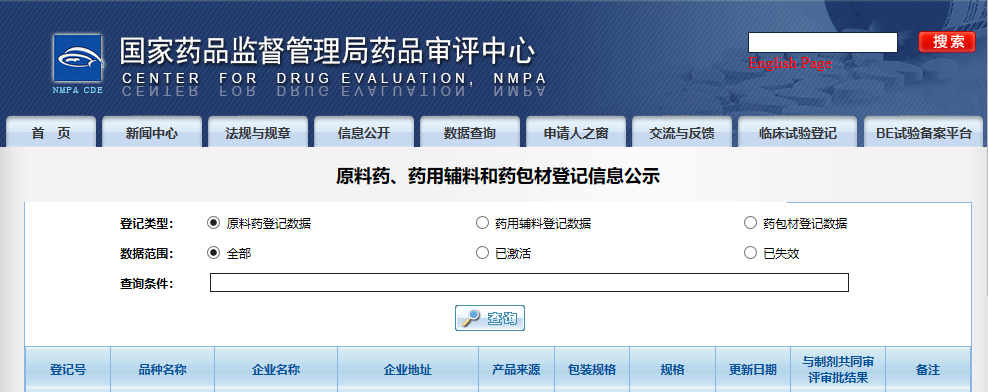Switch to 数据查询 tab
The height and width of the screenshot is (392, 988).
469,132
